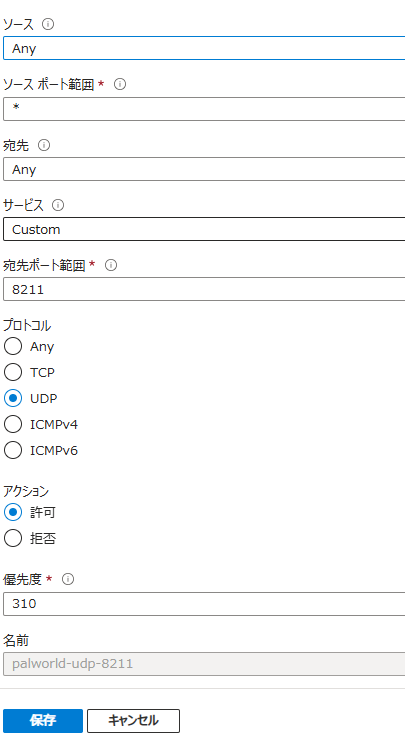Choose the ICMPv6 protocol option
This screenshot has height=751, width=405.
(13, 450)
